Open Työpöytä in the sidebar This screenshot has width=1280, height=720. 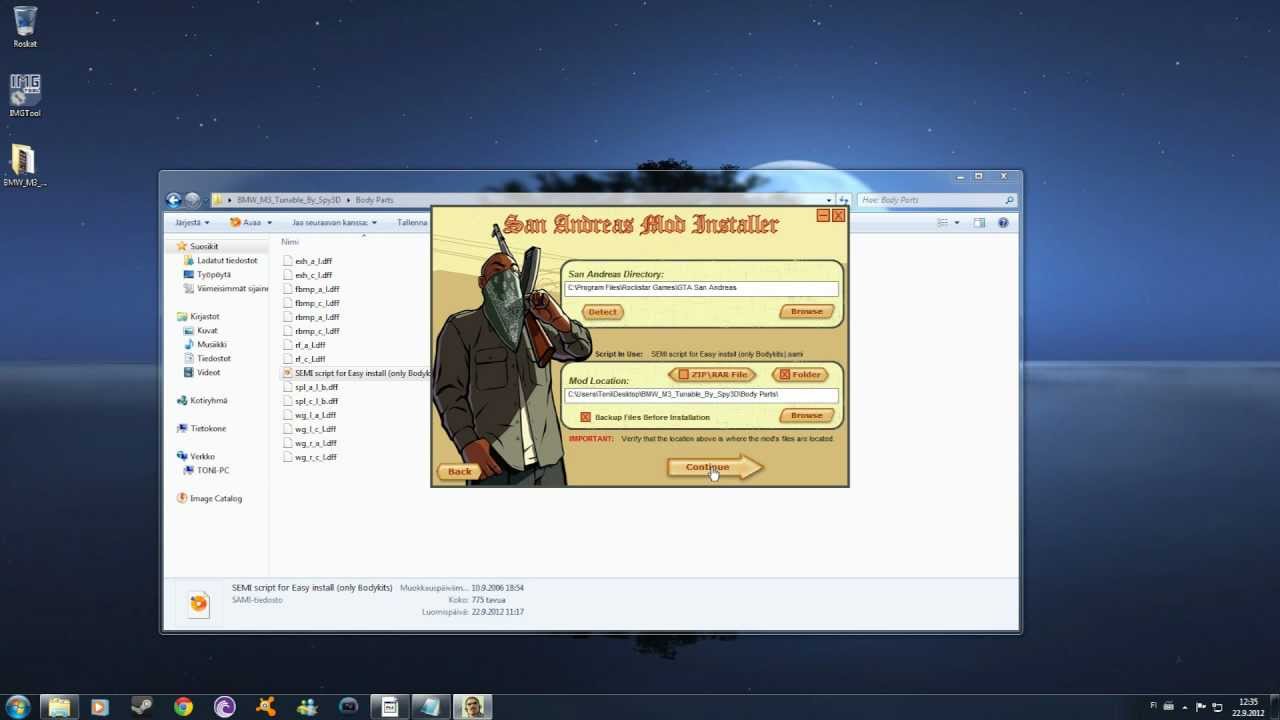coord(214,275)
